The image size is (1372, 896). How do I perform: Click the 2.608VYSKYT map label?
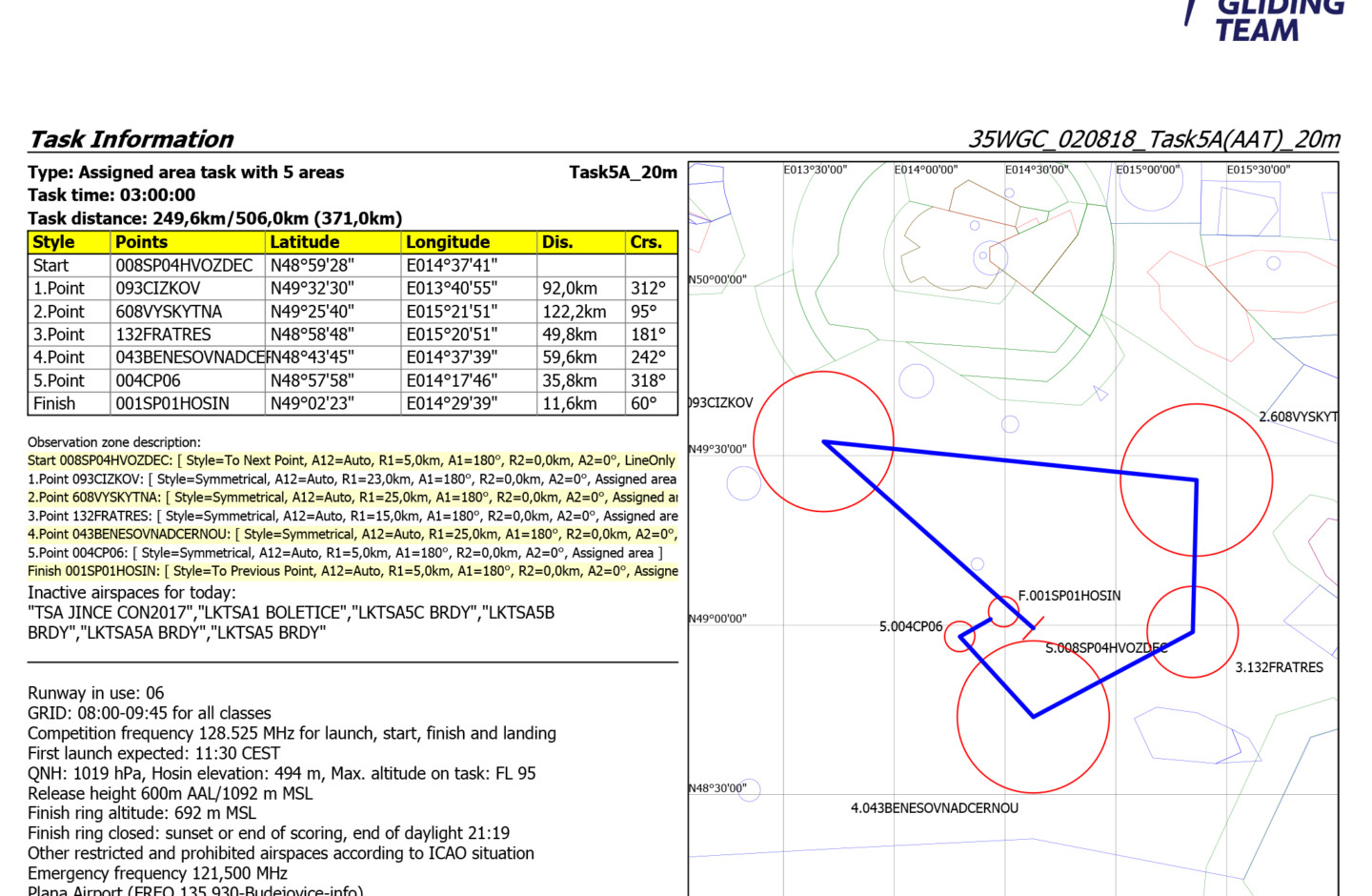coord(1298,417)
